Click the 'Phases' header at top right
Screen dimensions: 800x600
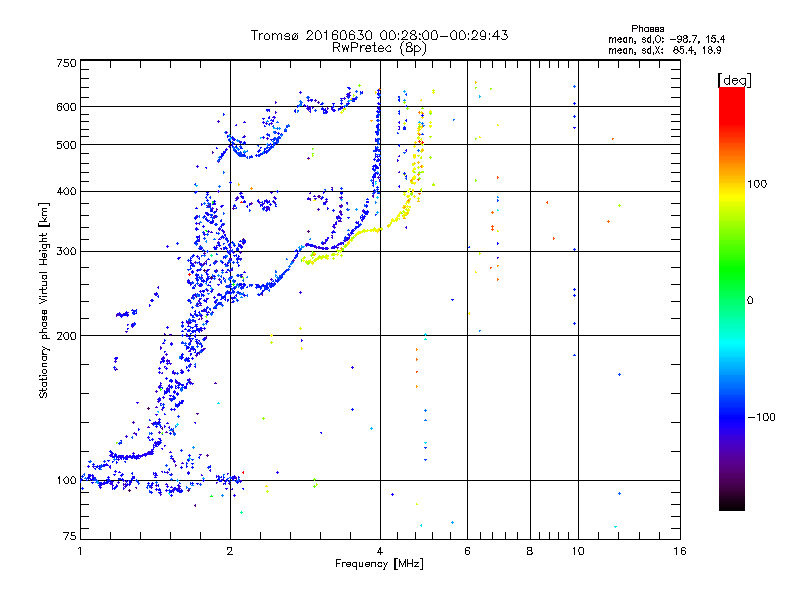[647, 29]
